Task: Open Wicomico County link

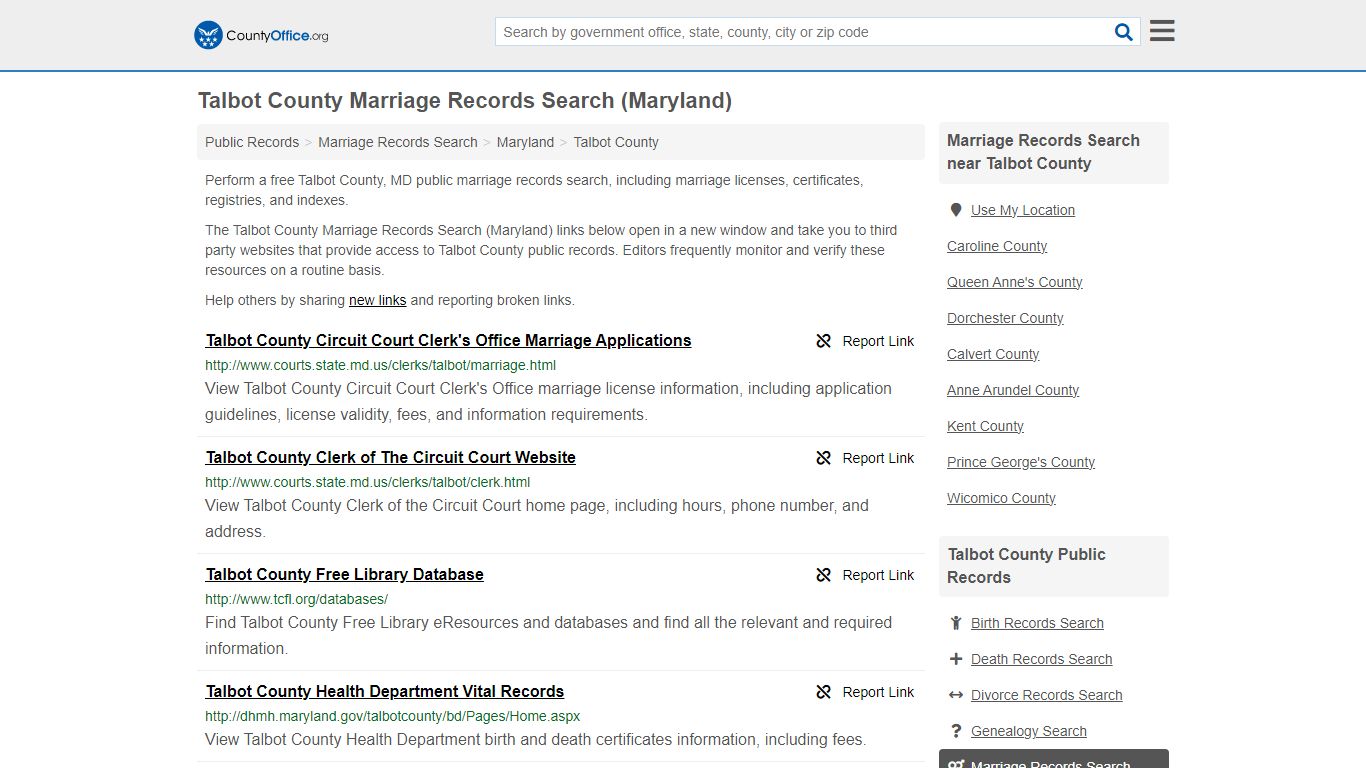Action: click(1001, 498)
